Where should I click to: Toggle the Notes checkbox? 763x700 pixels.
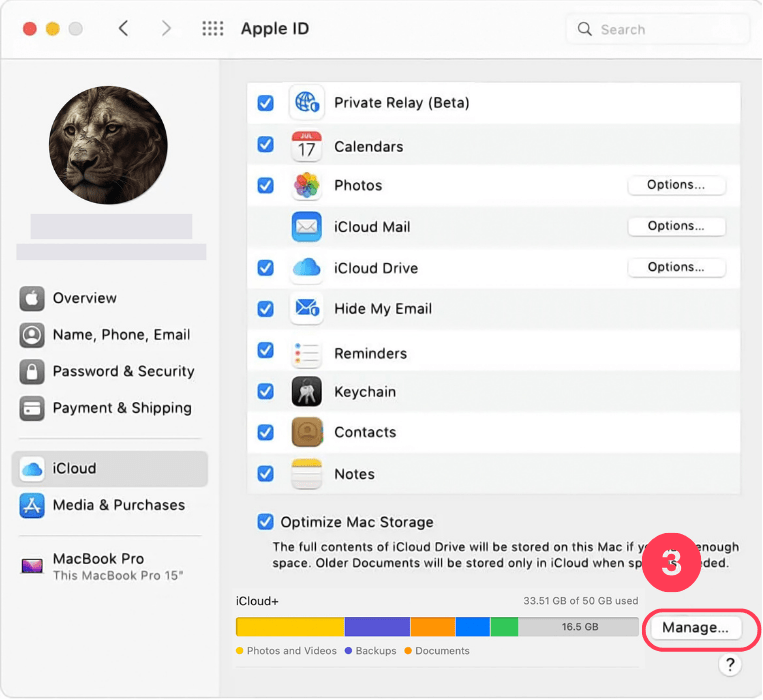click(266, 473)
